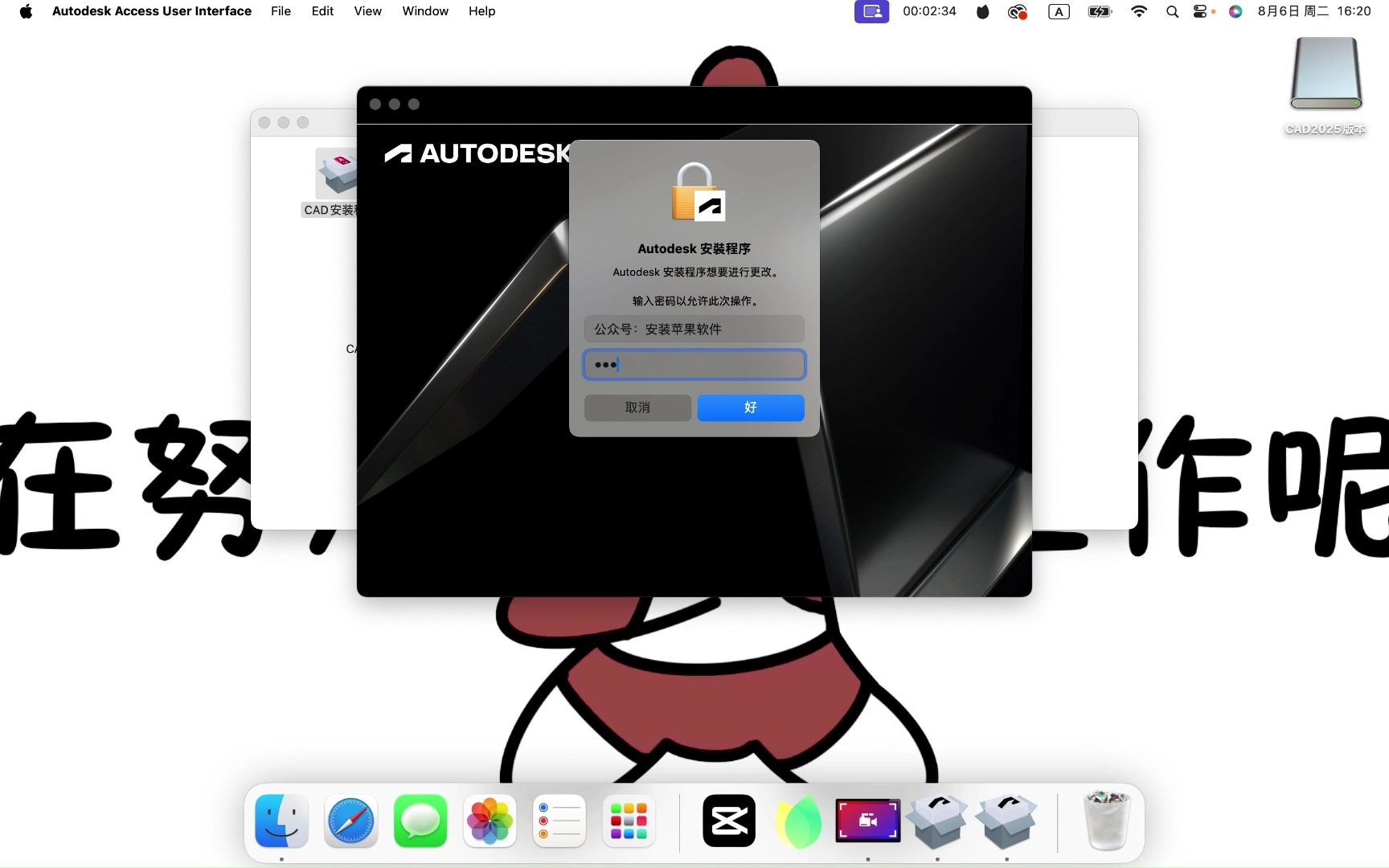Open the View menu
The image size is (1389, 868).
point(367,11)
